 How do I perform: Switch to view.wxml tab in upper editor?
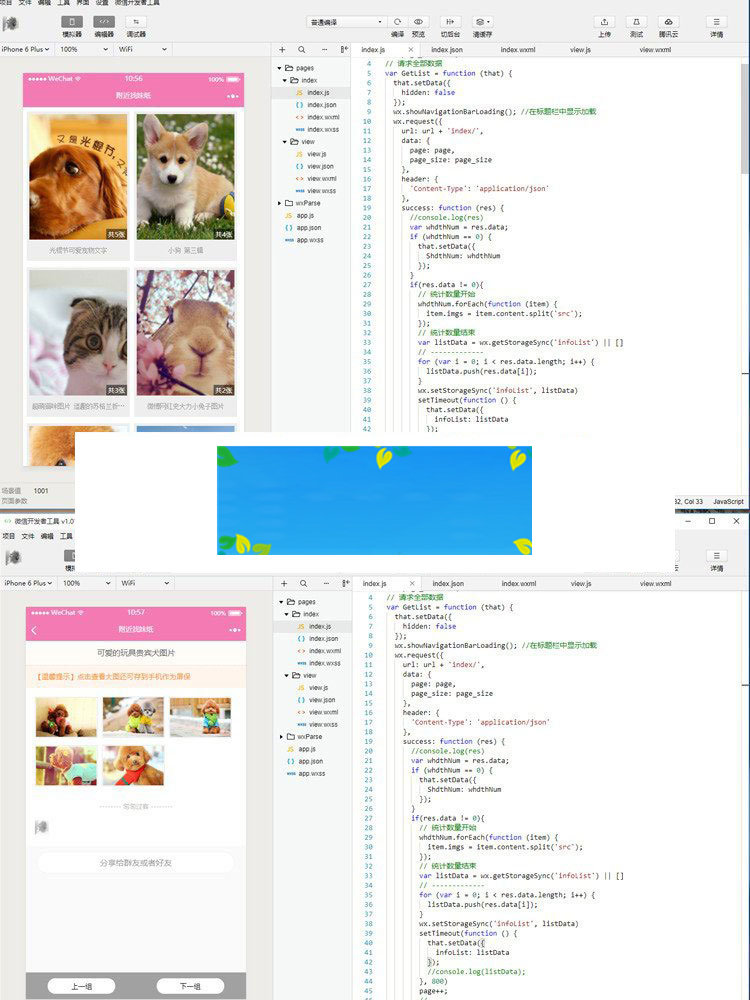(655, 49)
